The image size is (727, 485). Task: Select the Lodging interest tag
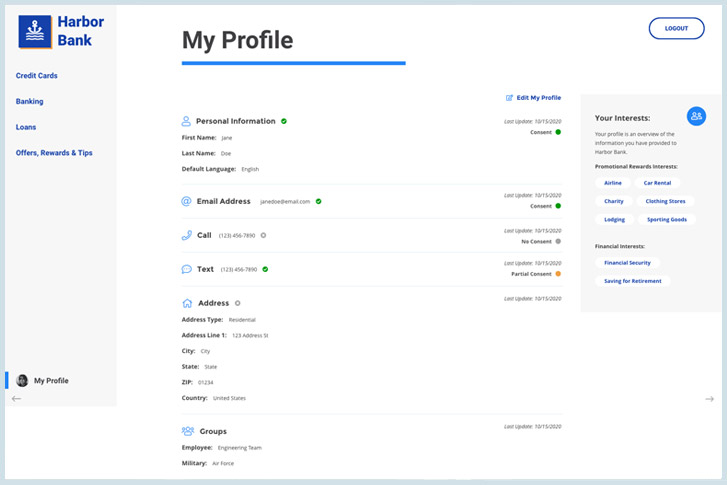[x=614, y=220]
